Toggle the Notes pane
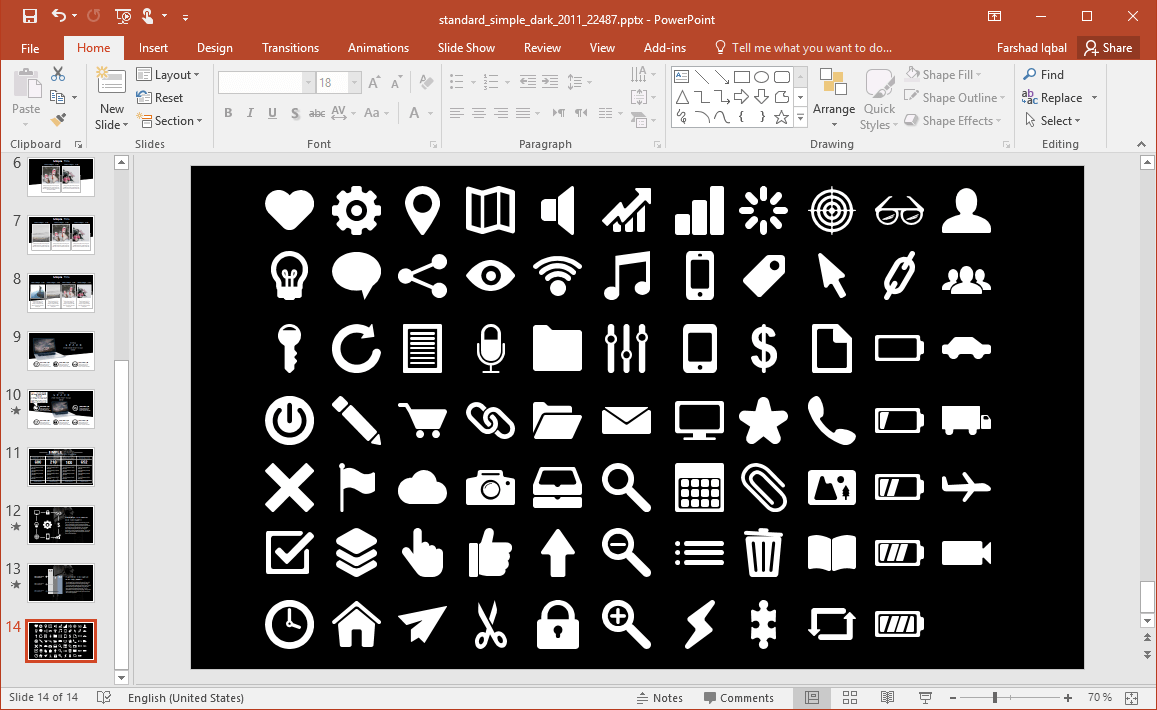The width and height of the screenshot is (1157, 710). [659, 697]
